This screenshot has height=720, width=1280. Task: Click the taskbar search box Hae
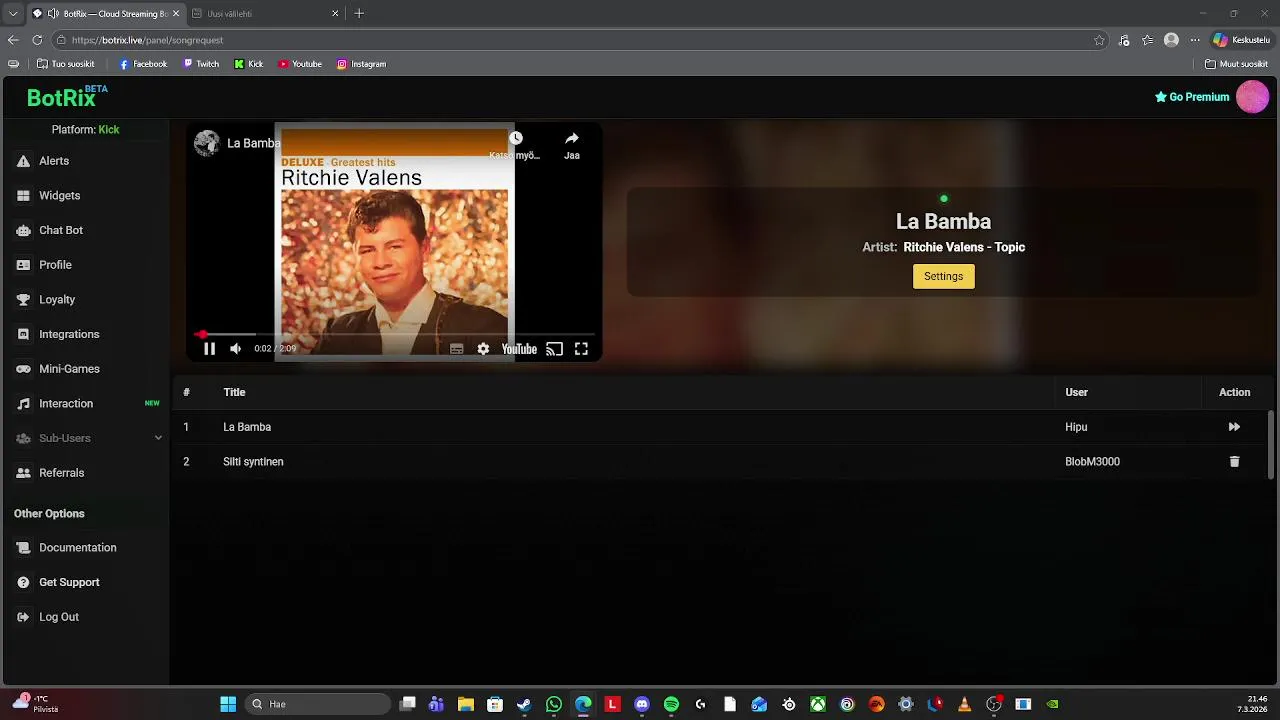pos(317,705)
